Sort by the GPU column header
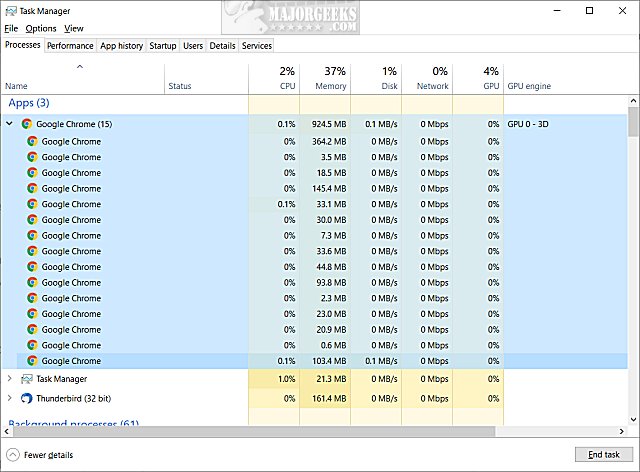The height and width of the screenshot is (472, 640). pyautogui.click(x=478, y=78)
